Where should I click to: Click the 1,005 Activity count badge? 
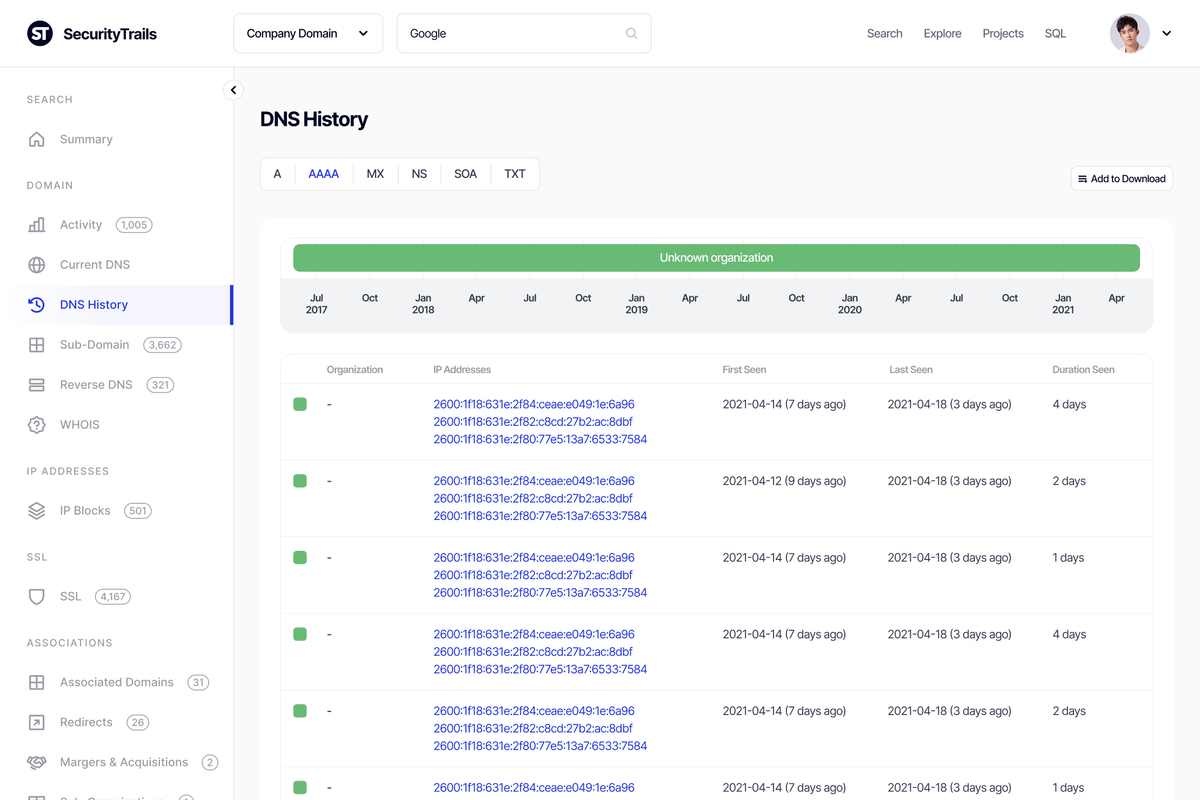(134, 225)
